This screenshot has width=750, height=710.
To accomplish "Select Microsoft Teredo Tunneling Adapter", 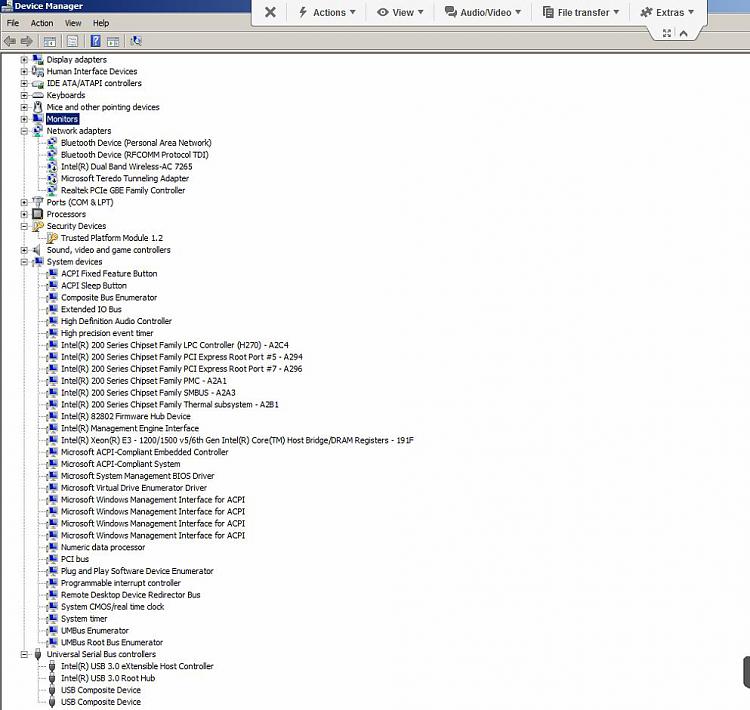I will pyautogui.click(x=125, y=178).
